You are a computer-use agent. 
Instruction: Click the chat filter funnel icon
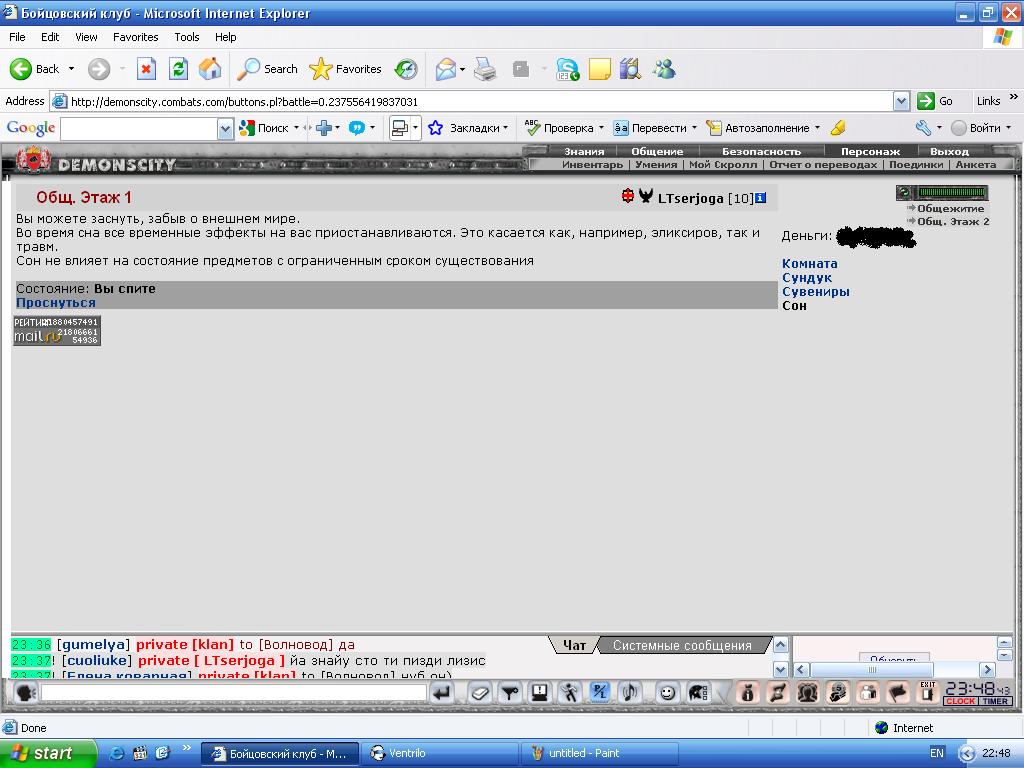(510, 692)
